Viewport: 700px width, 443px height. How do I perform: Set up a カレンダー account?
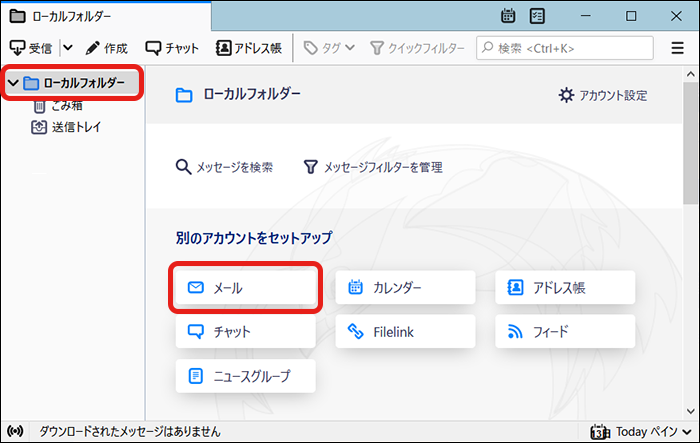pos(405,288)
